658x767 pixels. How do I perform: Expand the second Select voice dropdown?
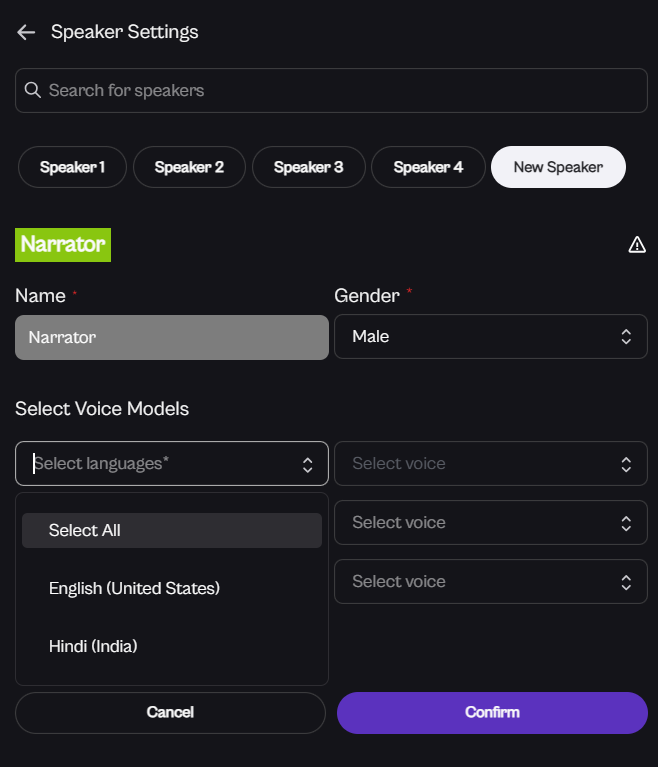[480, 523]
